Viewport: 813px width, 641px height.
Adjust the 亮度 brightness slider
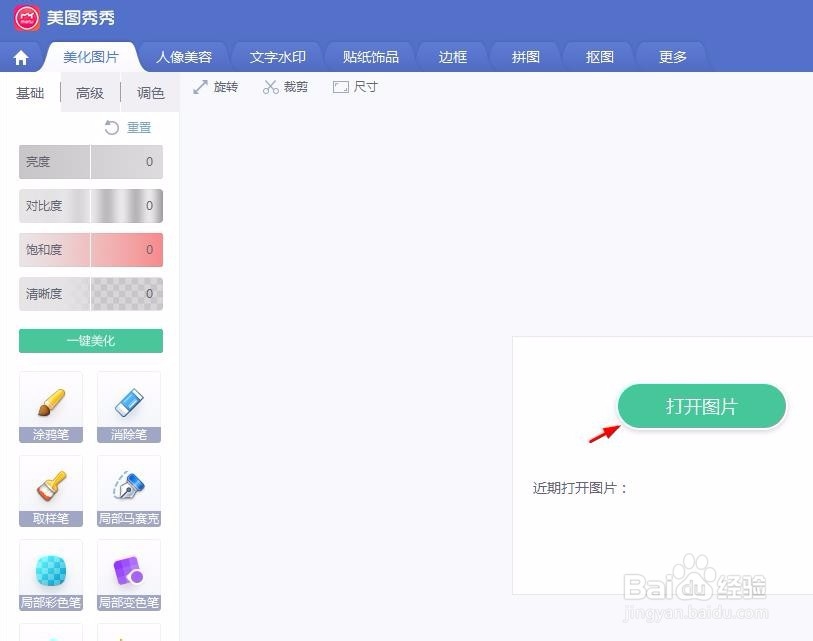pos(90,162)
